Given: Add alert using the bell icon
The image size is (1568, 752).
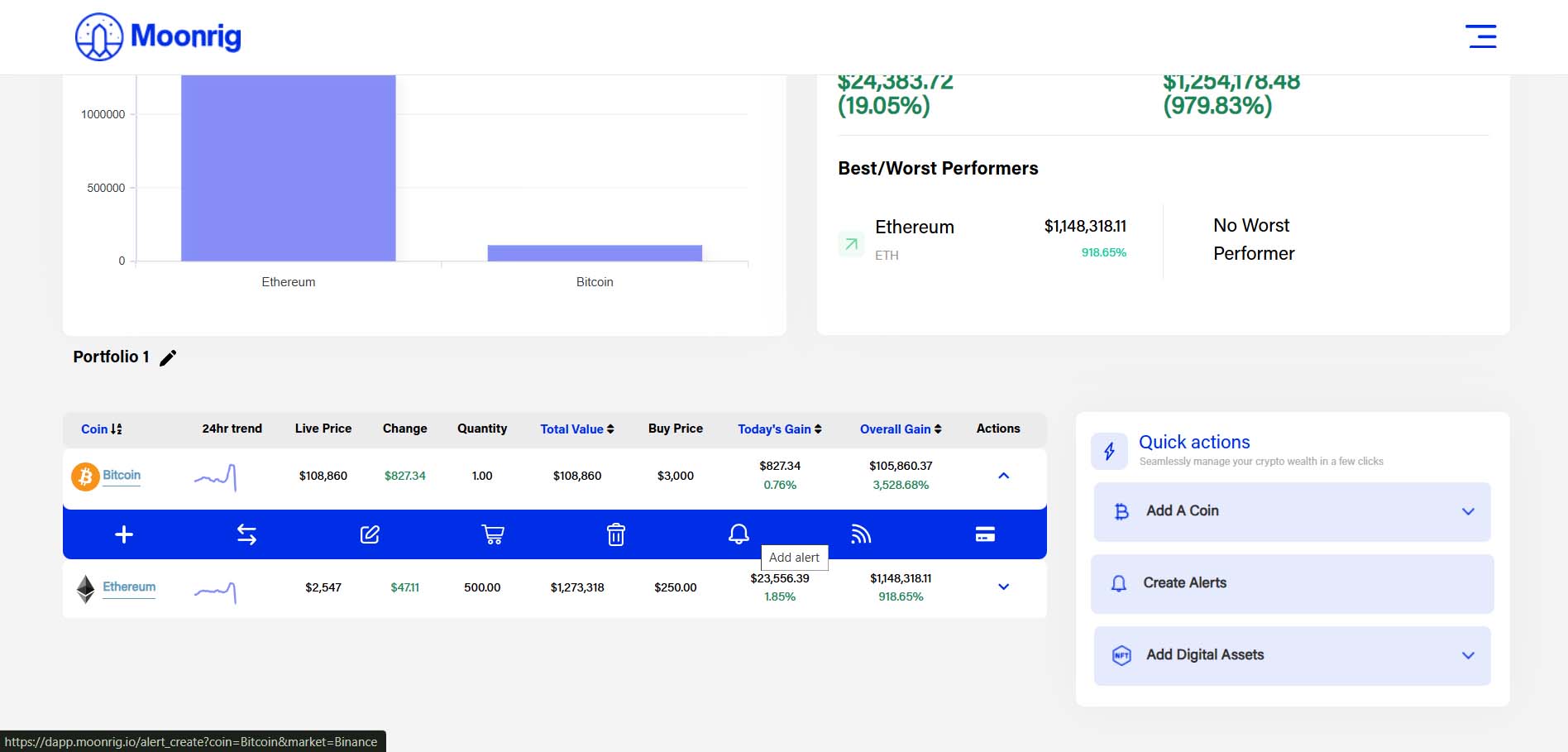Looking at the screenshot, I should click(x=739, y=534).
